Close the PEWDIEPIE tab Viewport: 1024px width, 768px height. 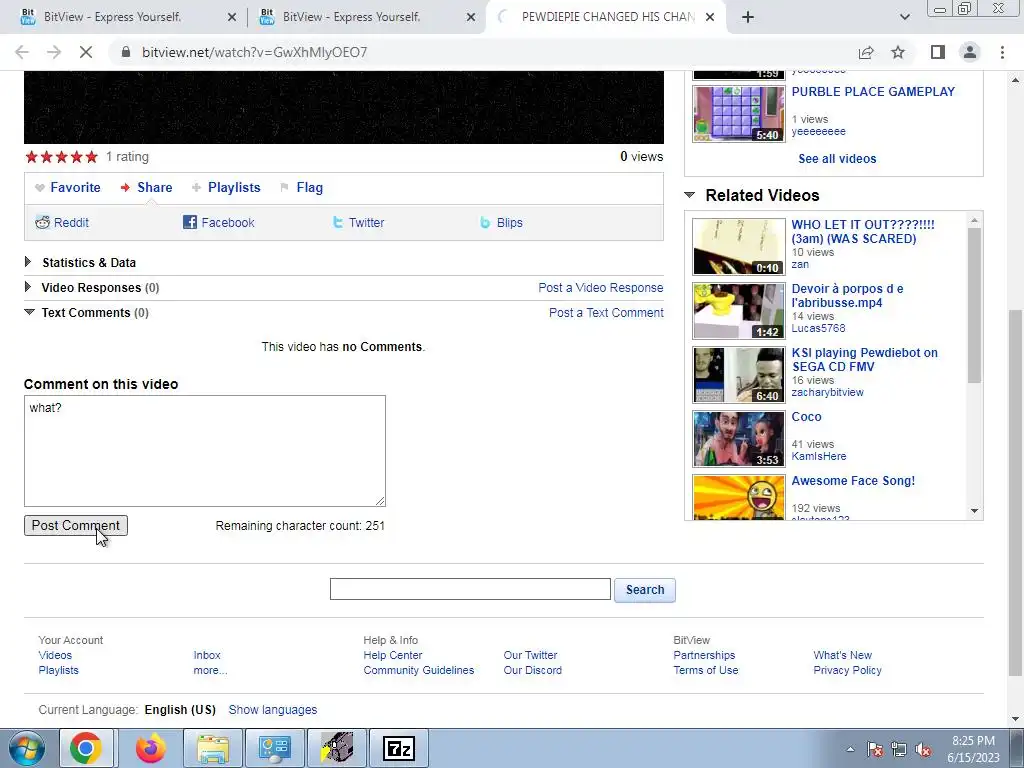pyautogui.click(x=710, y=17)
